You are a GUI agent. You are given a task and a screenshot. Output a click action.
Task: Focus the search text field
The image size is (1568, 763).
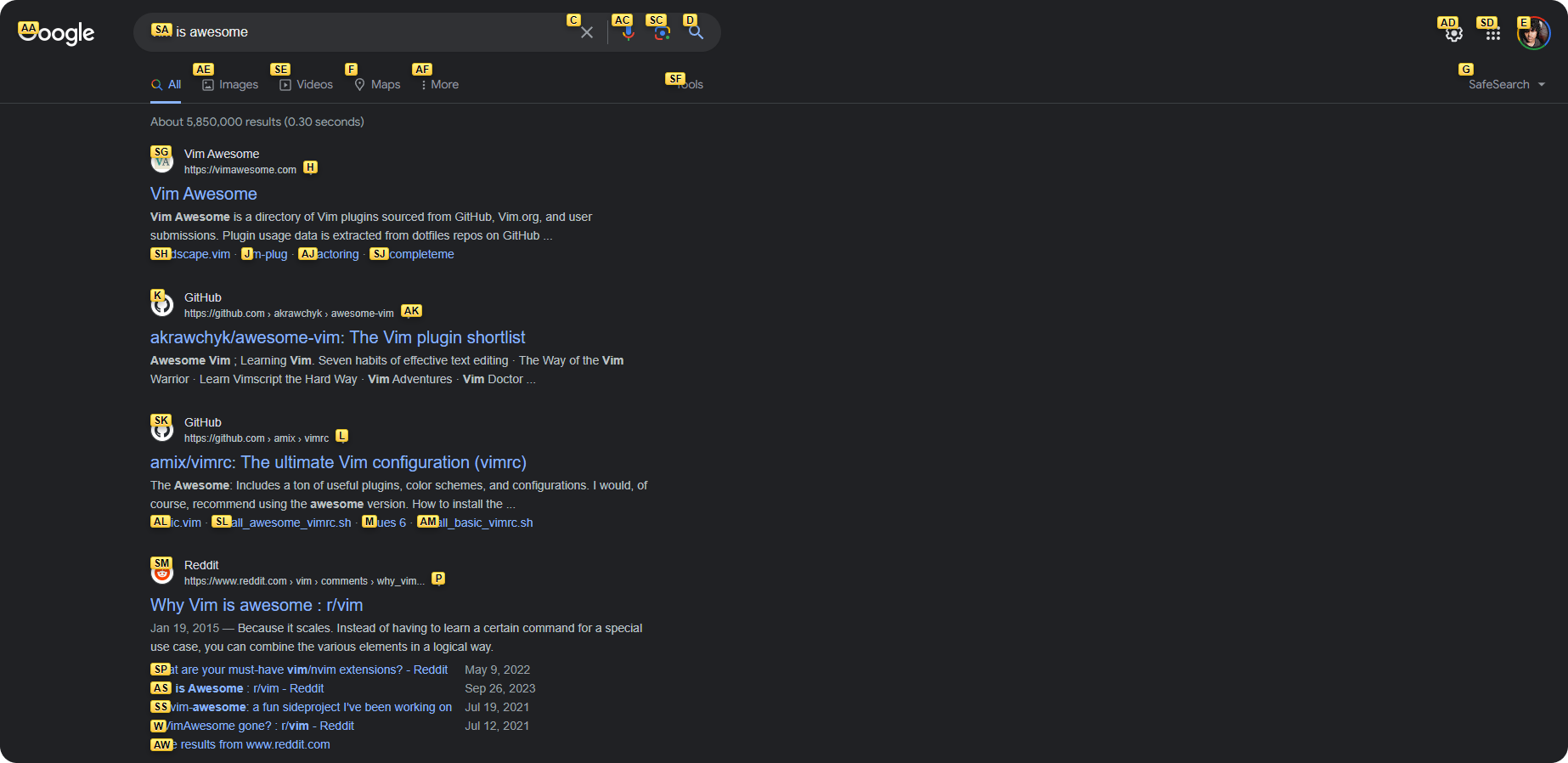(x=357, y=32)
